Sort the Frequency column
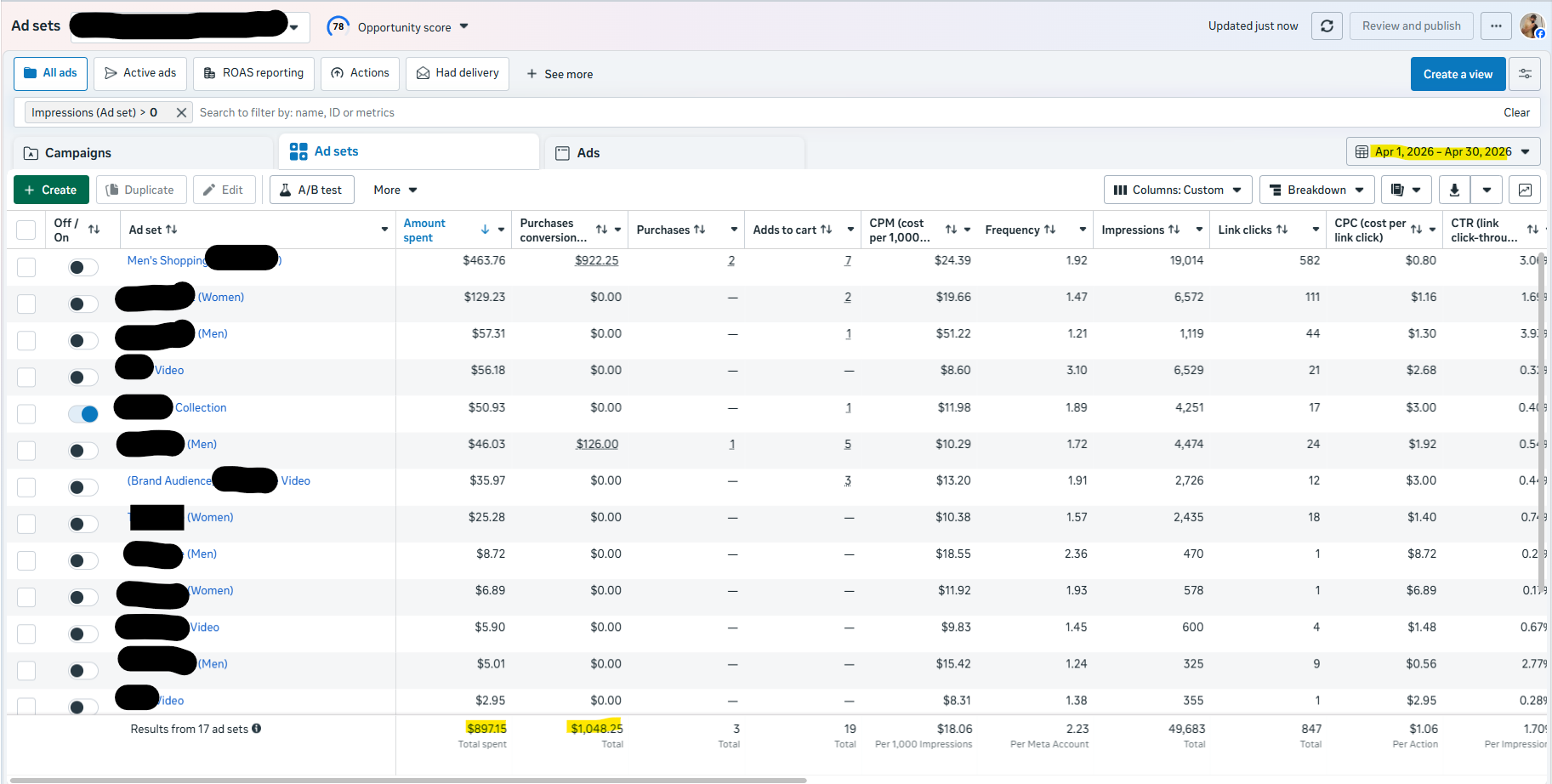The image size is (1552, 784). coord(1049,230)
